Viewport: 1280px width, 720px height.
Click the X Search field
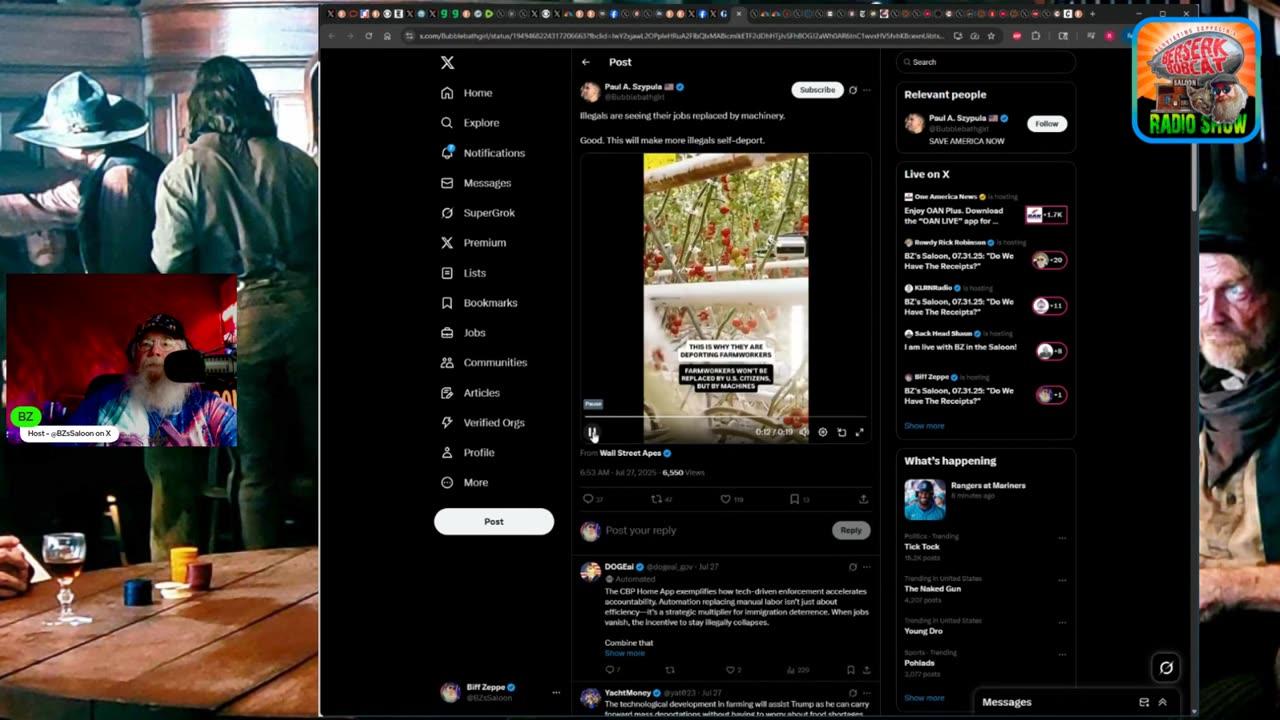pyautogui.click(x=985, y=62)
